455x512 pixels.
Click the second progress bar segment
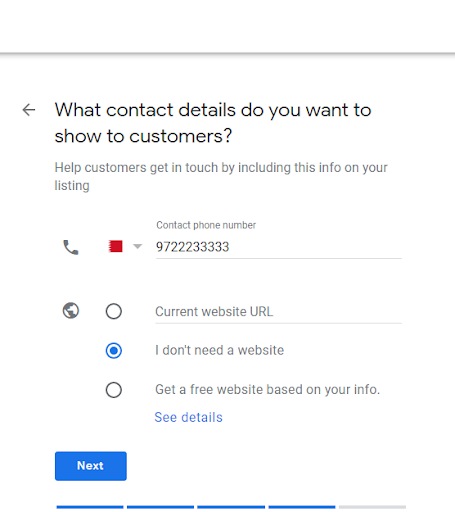(x=160, y=507)
